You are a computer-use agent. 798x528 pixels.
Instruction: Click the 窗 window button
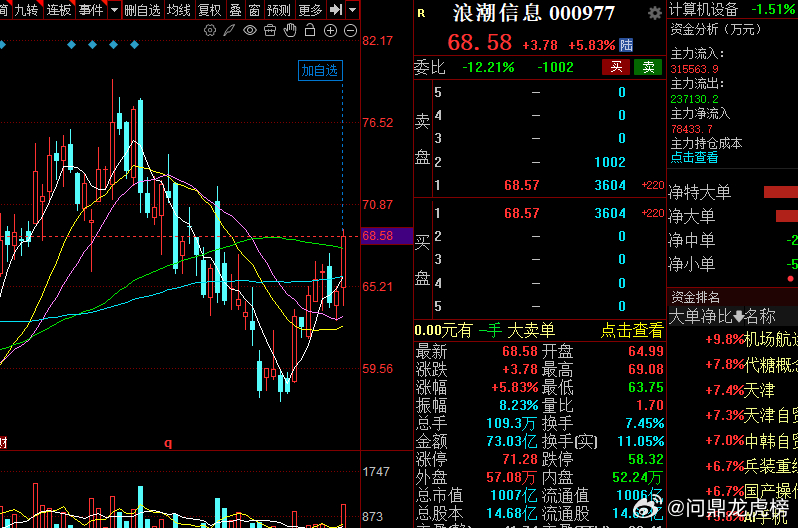coord(254,10)
